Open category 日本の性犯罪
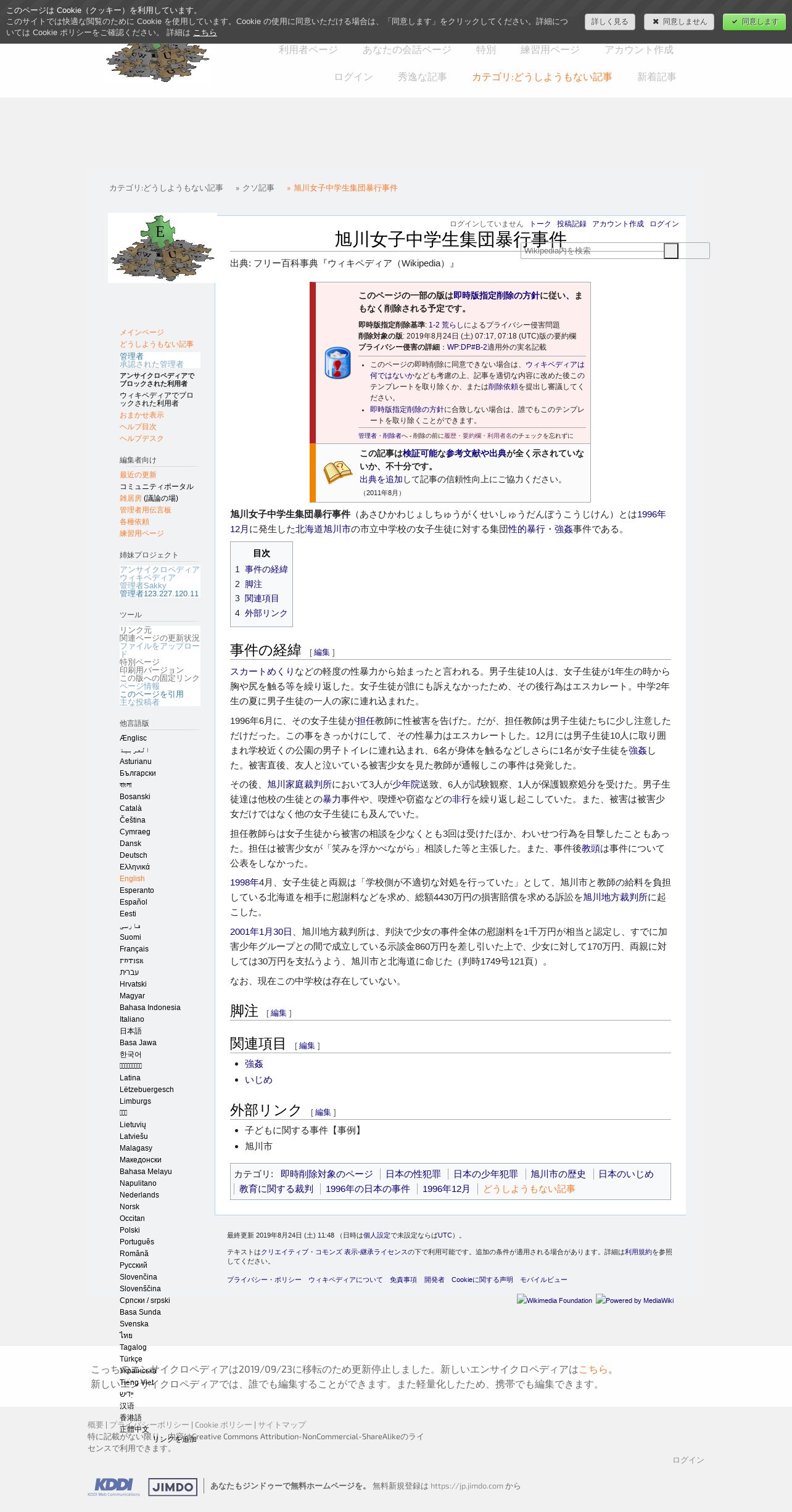Image resolution: width=792 pixels, height=1512 pixels. [413, 1174]
